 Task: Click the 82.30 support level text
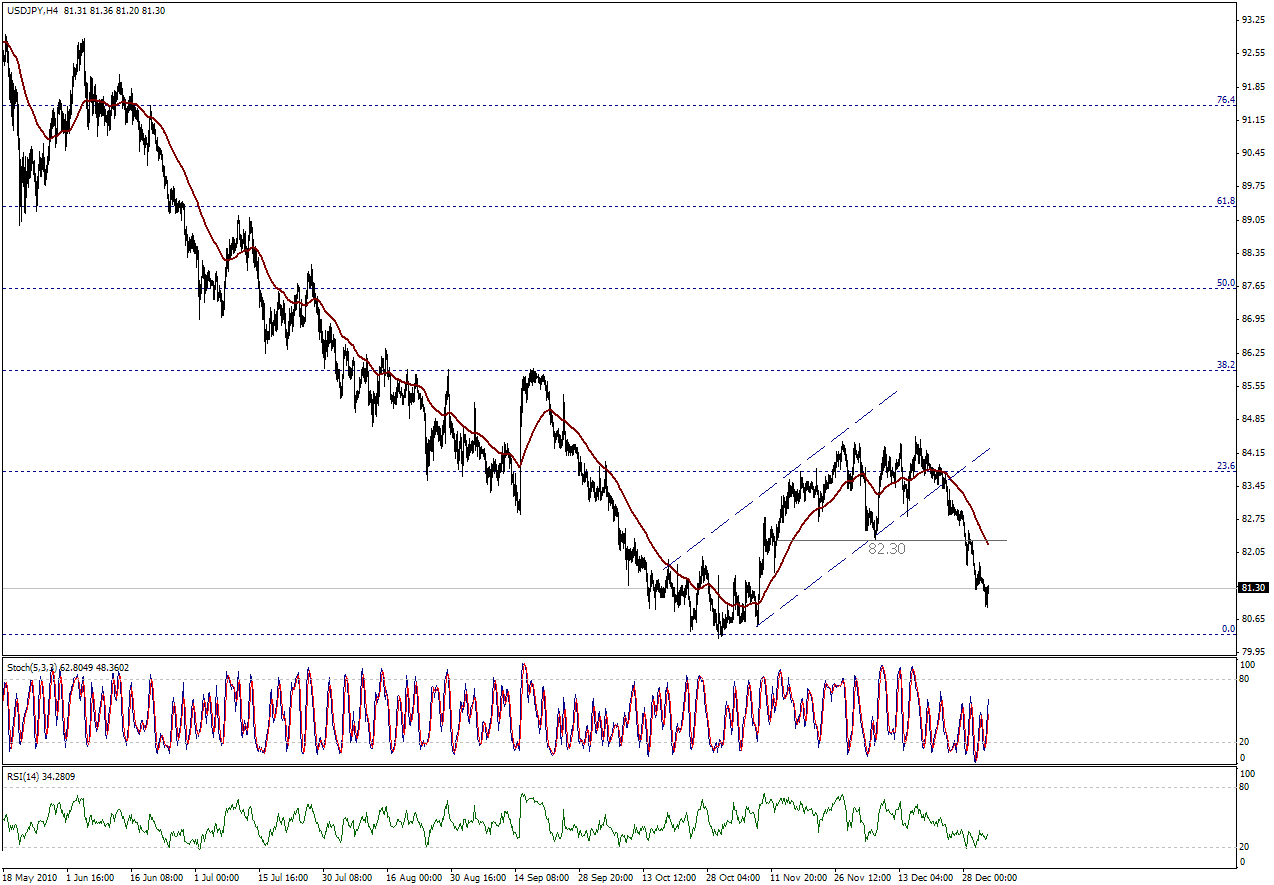(886, 549)
